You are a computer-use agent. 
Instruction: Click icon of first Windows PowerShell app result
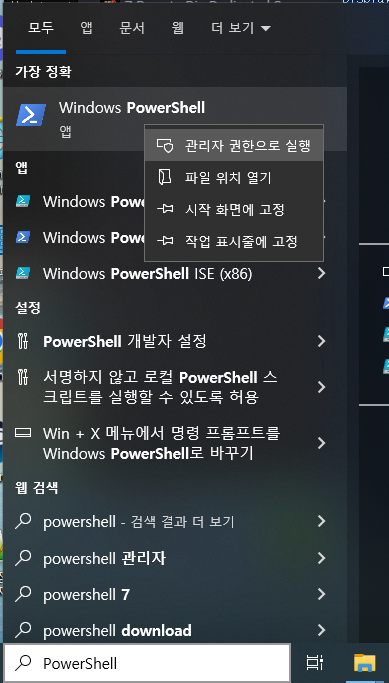click(x=23, y=201)
